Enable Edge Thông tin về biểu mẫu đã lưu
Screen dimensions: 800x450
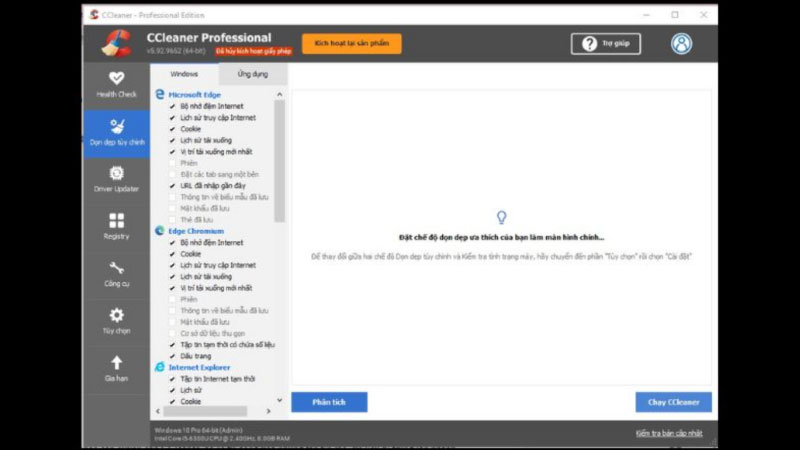[172, 197]
